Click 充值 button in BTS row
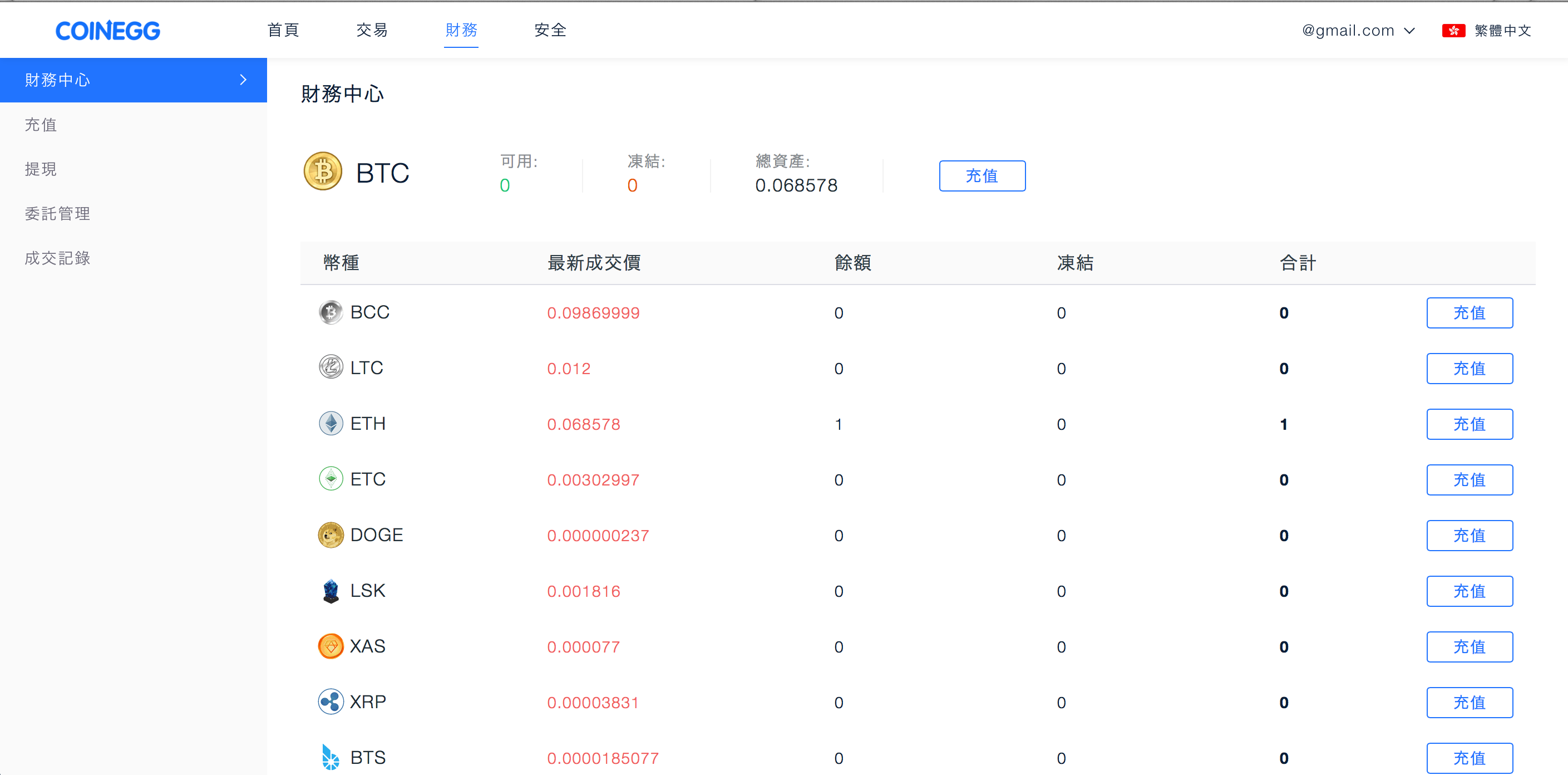Image resolution: width=1568 pixels, height=775 pixels. (1470, 758)
